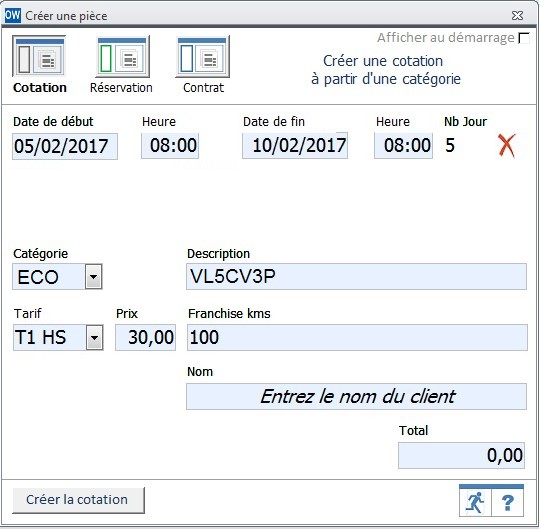Click the Créer la cotation button
Viewport: 541px width, 530px height.
pyautogui.click(x=78, y=500)
